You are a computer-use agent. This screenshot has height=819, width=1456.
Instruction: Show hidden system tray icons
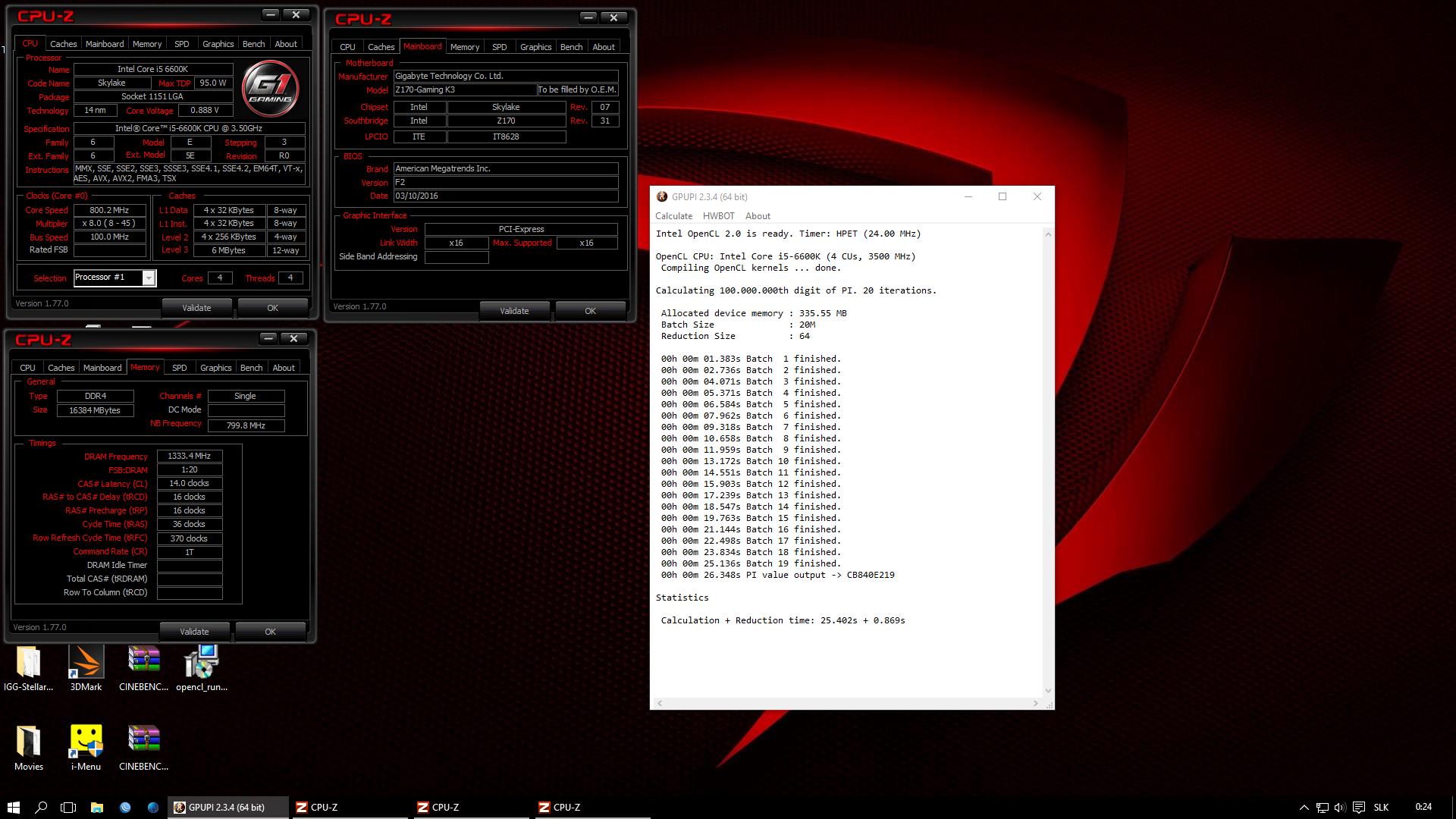click(x=1304, y=808)
